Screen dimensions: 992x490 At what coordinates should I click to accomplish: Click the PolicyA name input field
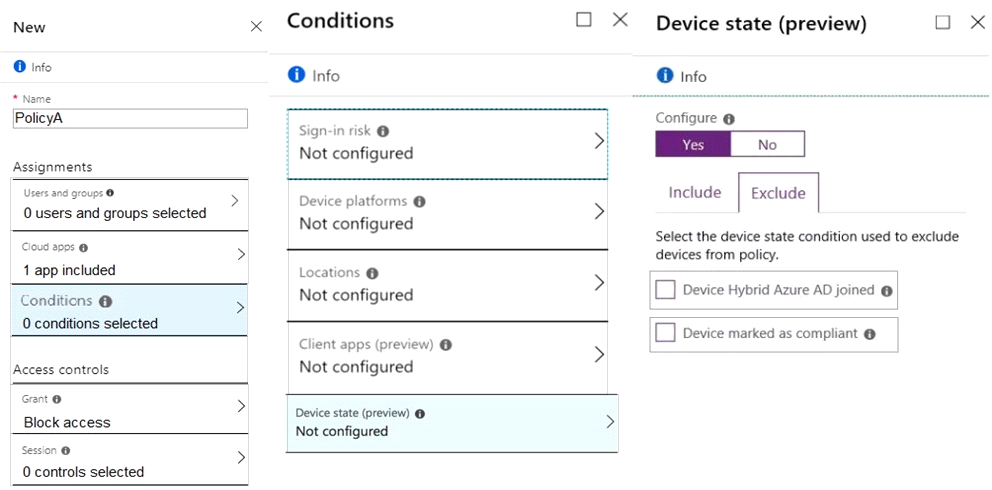130,119
